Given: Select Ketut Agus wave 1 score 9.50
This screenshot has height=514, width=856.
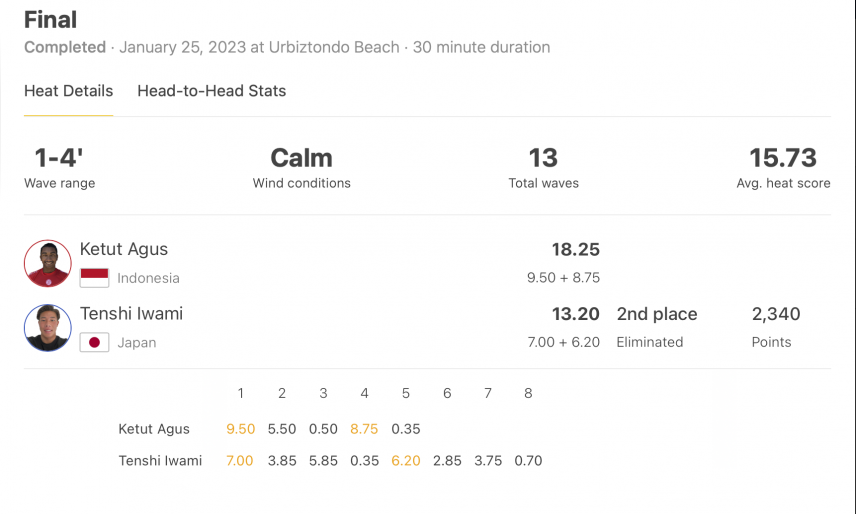Looking at the screenshot, I should click(241, 429).
